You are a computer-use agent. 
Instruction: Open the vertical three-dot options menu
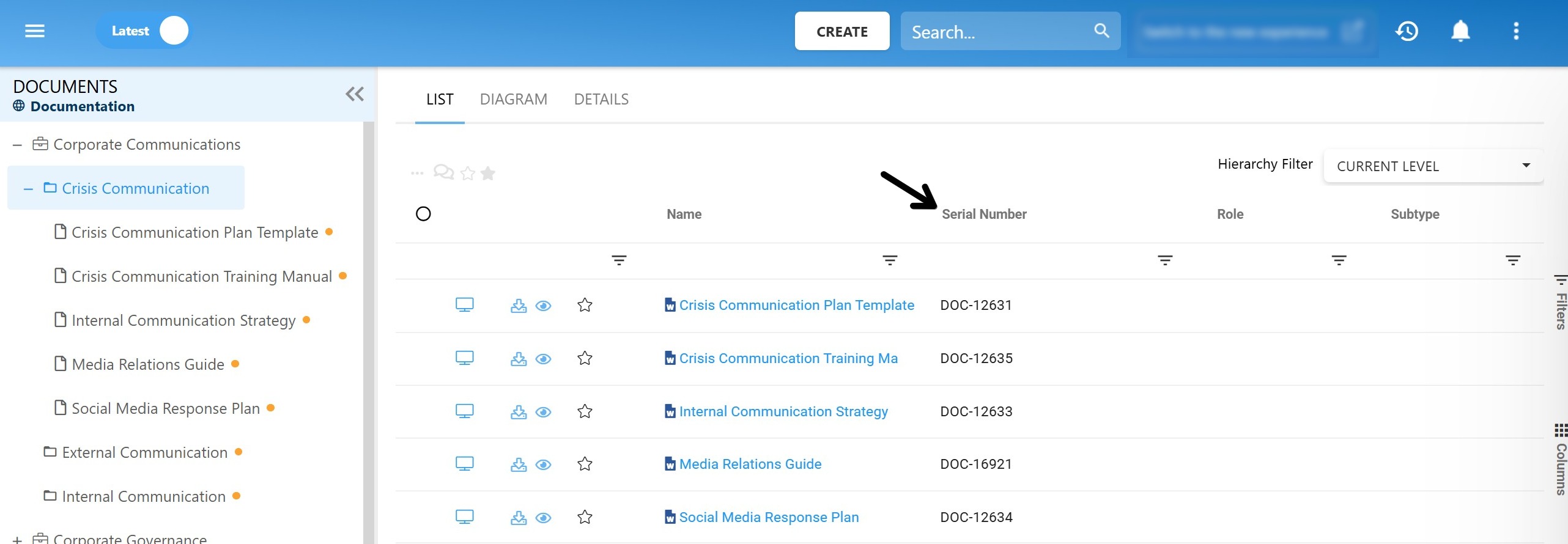pyautogui.click(x=1515, y=31)
